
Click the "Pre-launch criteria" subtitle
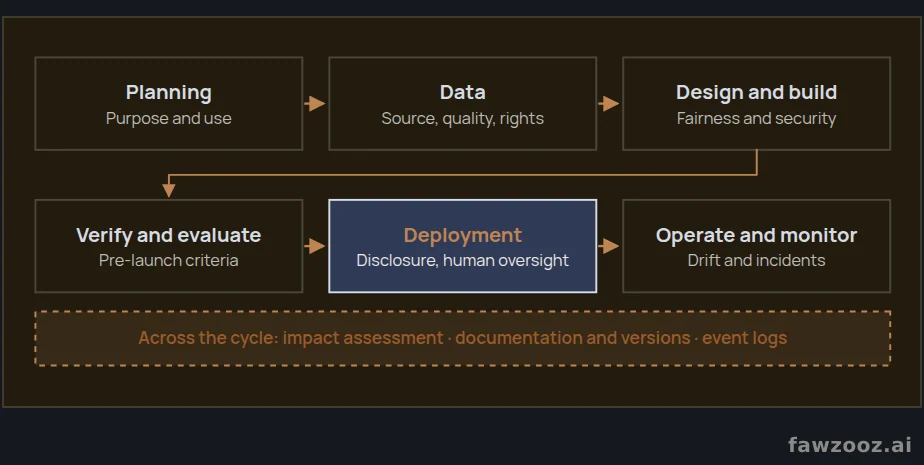coord(169,260)
